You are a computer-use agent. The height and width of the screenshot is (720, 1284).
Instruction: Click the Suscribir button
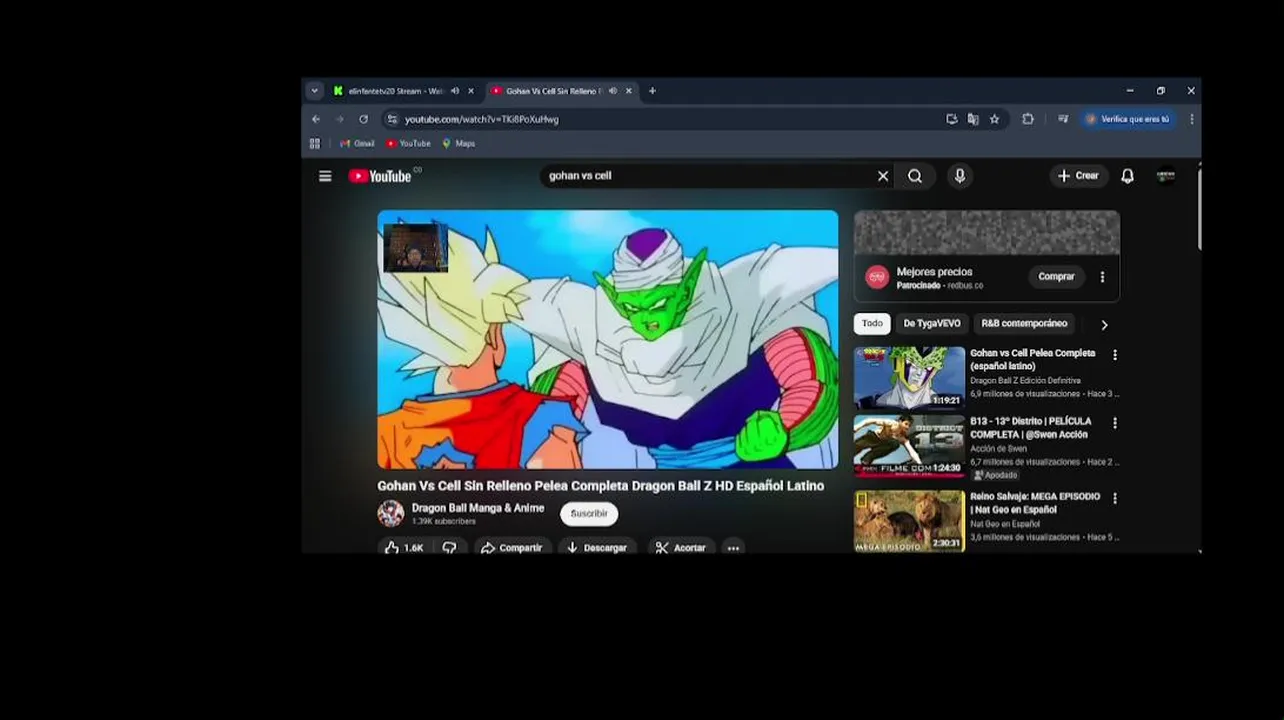pos(589,514)
